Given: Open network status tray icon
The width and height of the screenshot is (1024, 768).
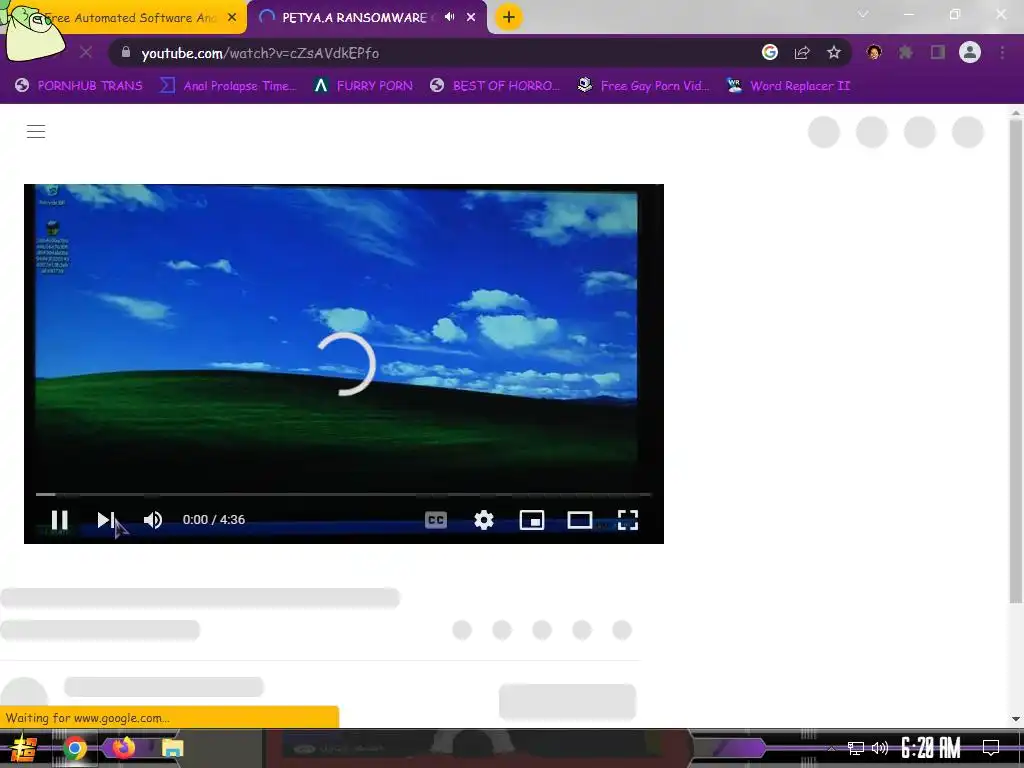Looking at the screenshot, I should pyautogui.click(x=856, y=748).
